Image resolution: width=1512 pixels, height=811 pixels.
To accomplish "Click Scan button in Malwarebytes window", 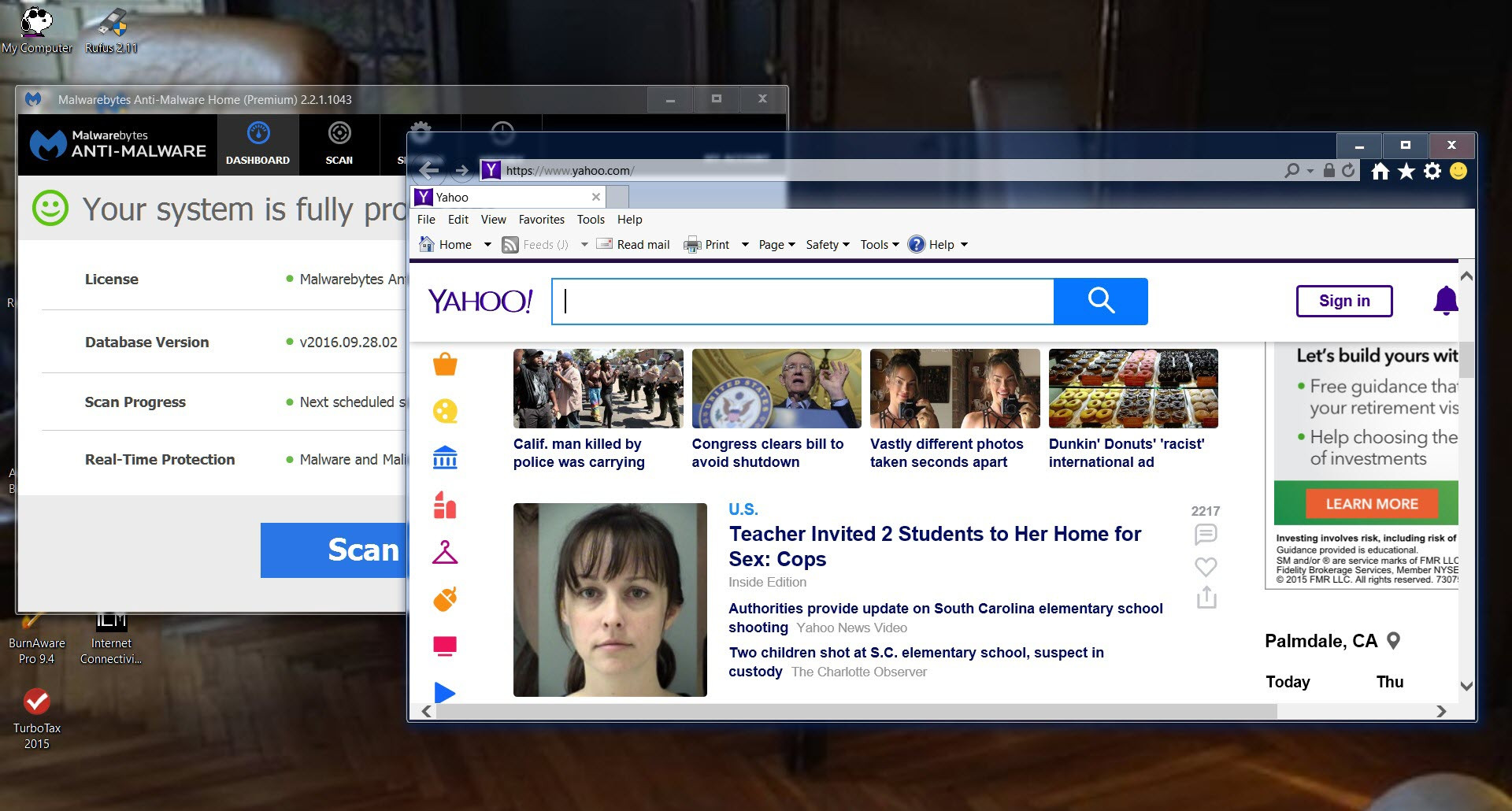I will [334, 550].
